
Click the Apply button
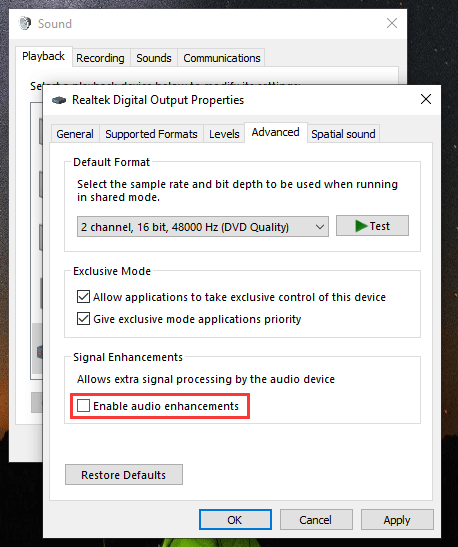pyautogui.click(x=397, y=519)
